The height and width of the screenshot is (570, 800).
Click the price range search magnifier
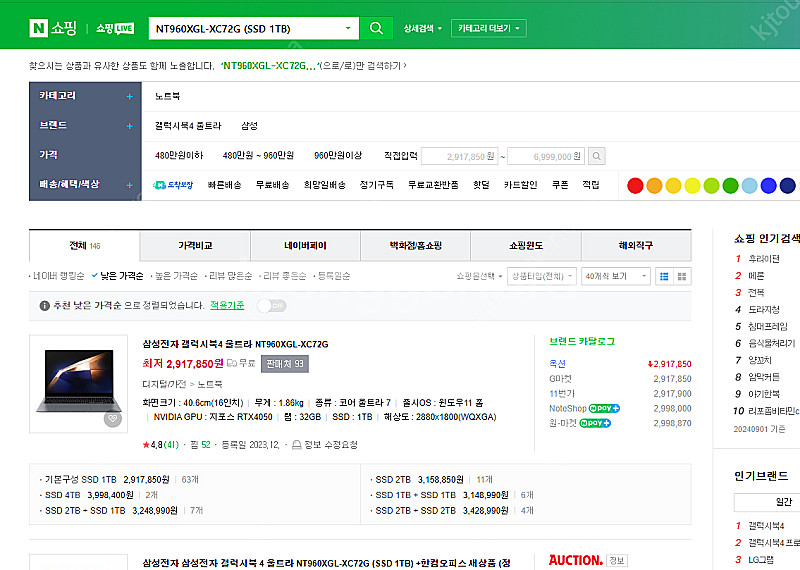tap(596, 156)
